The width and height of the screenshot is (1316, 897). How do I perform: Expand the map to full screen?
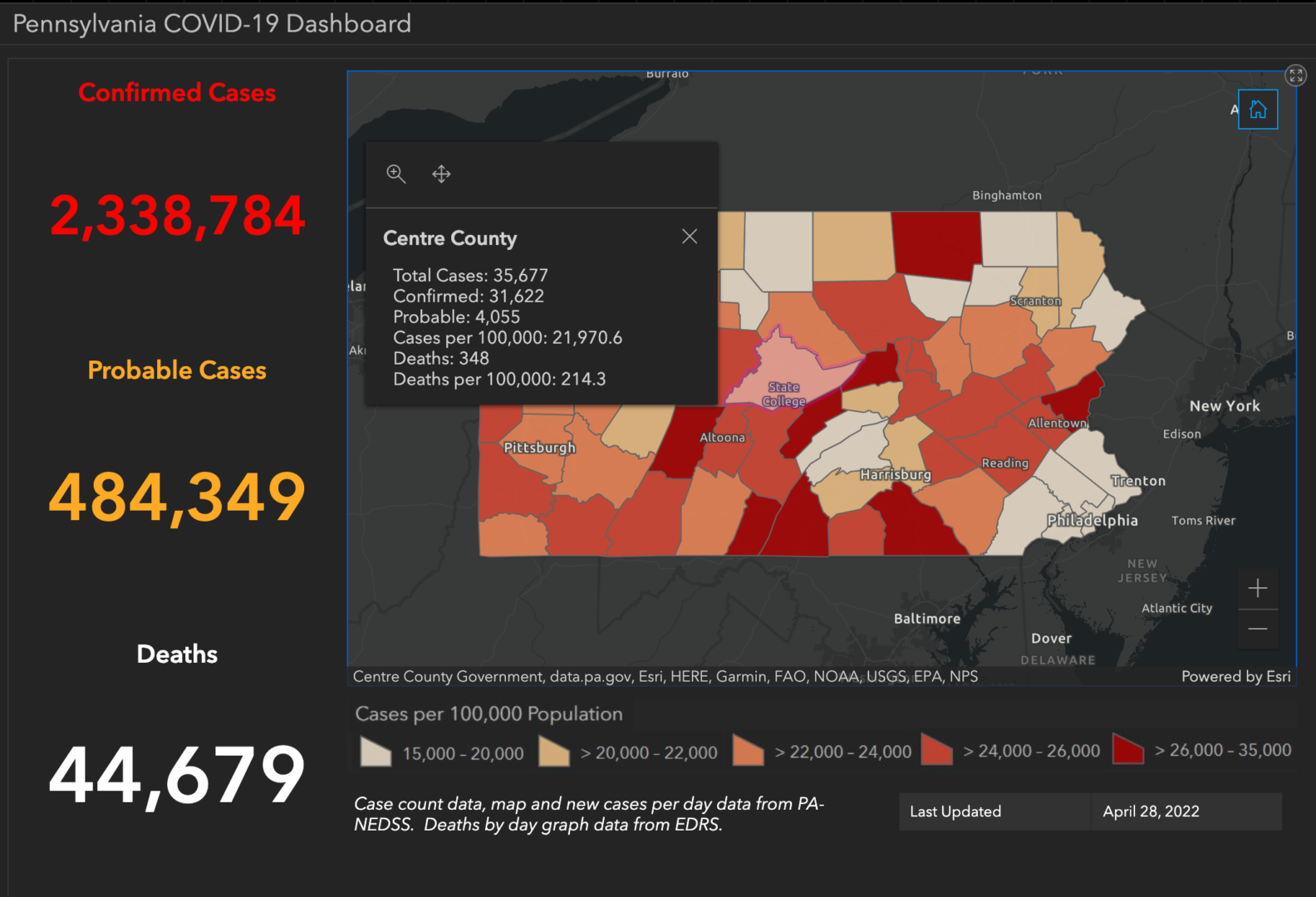tap(1296, 76)
